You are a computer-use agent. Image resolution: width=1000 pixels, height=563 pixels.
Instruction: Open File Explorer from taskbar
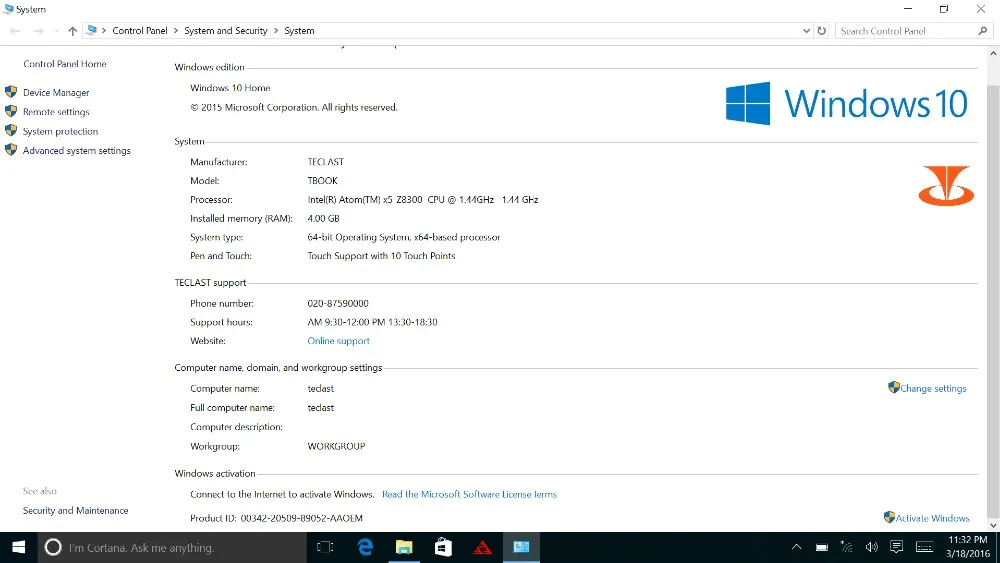(x=404, y=547)
